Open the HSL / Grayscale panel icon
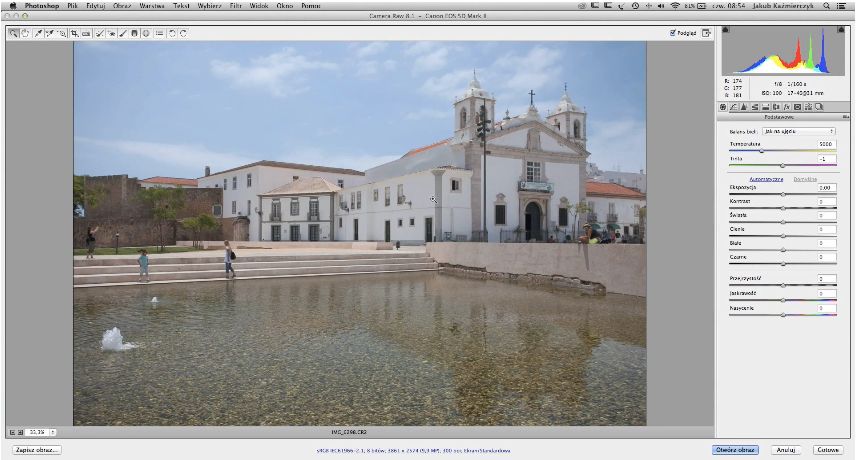The width and height of the screenshot is (856, 460). pos(755,107)
